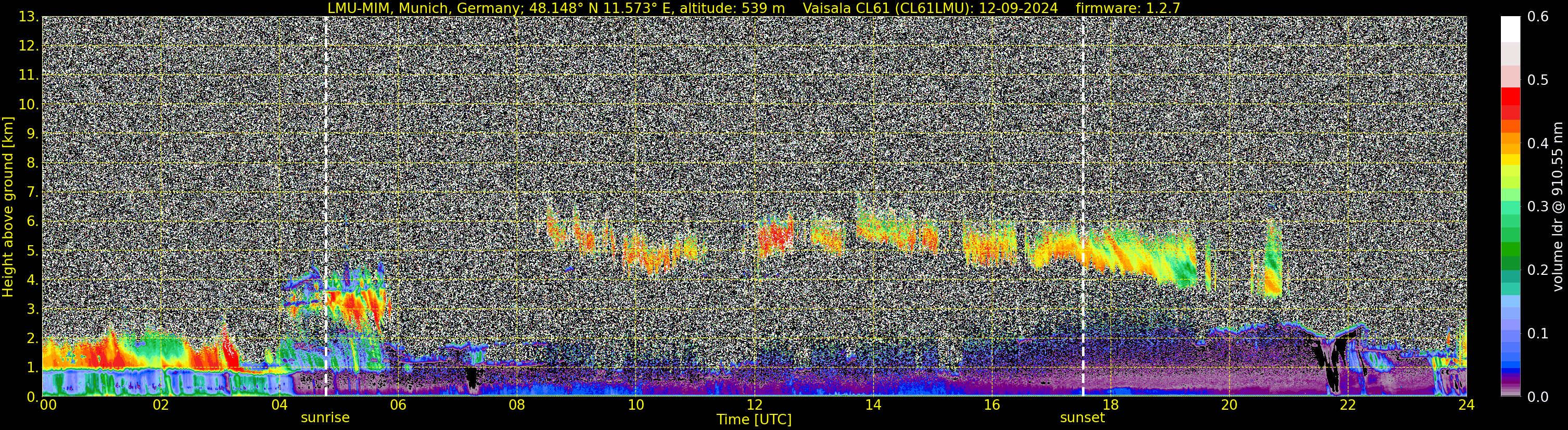Click the time axis tick label 06
Screen dimensions: 1568x430
tap(398, 406)
